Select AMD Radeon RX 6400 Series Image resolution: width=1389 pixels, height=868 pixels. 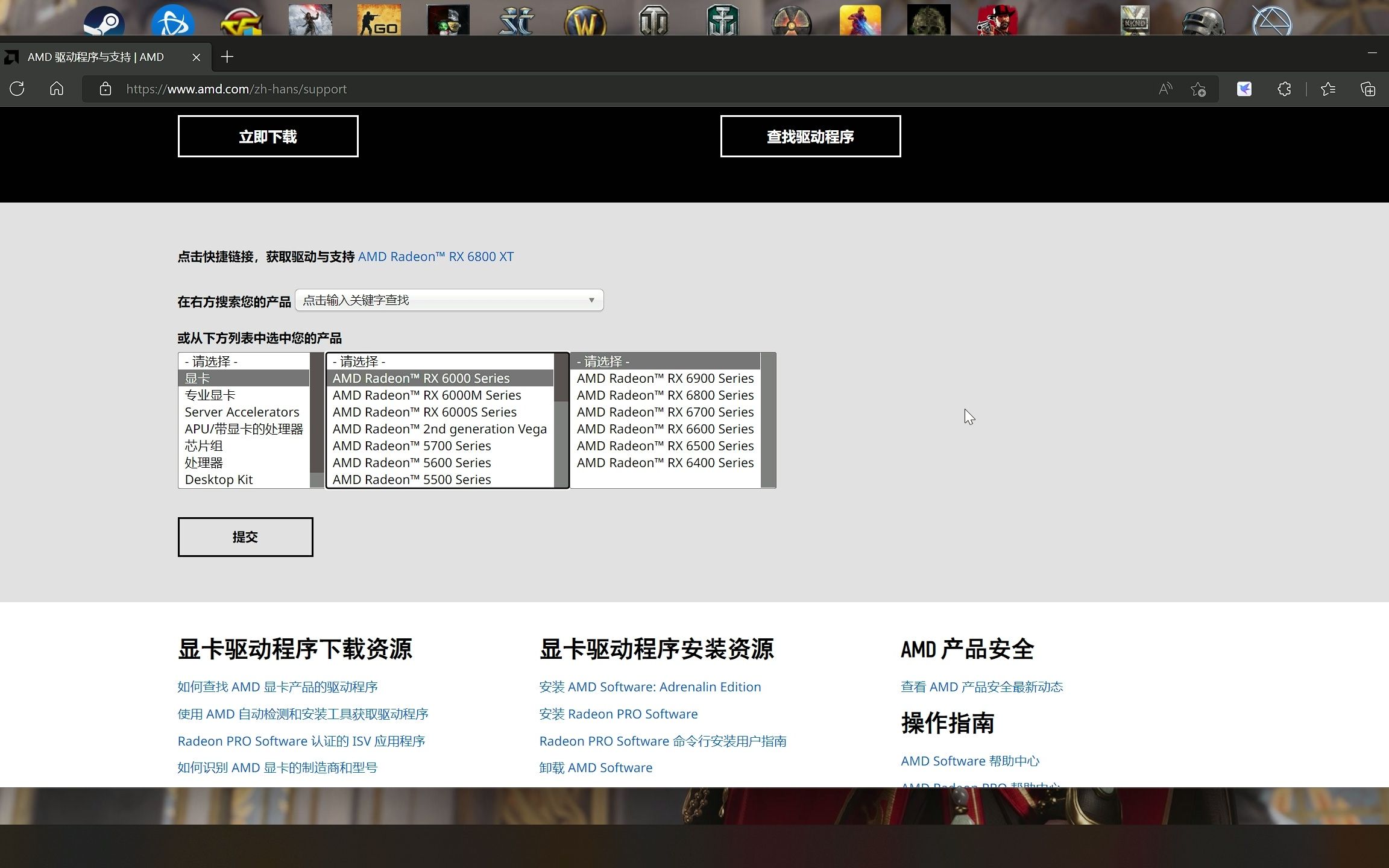[666, 463]
